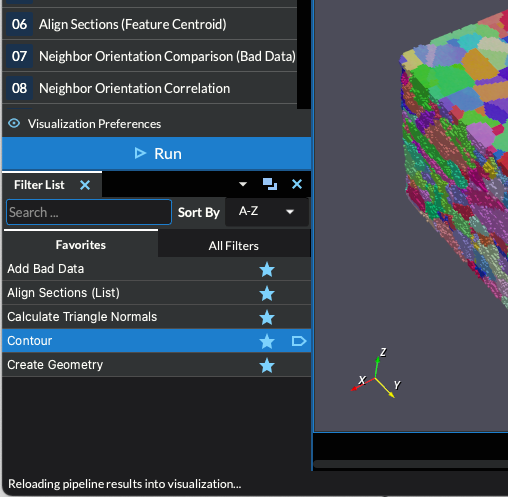
Task: Click the 3D axis orientation gizmo
Action: click(x=376, y=373)
